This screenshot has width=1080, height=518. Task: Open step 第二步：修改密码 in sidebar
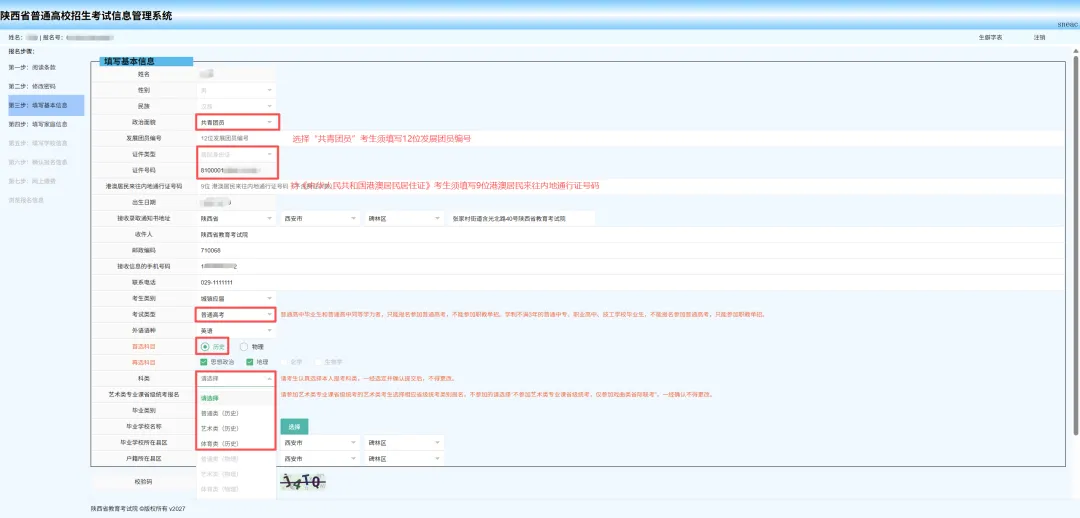(x=32, y=86)
